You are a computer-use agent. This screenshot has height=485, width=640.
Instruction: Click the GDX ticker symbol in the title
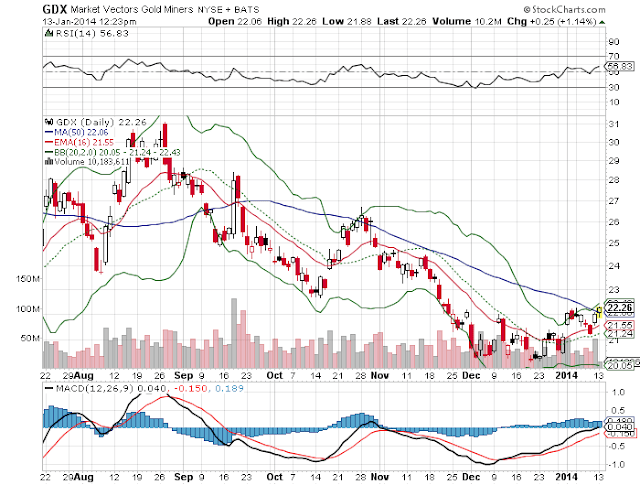[x=55, y=9]
